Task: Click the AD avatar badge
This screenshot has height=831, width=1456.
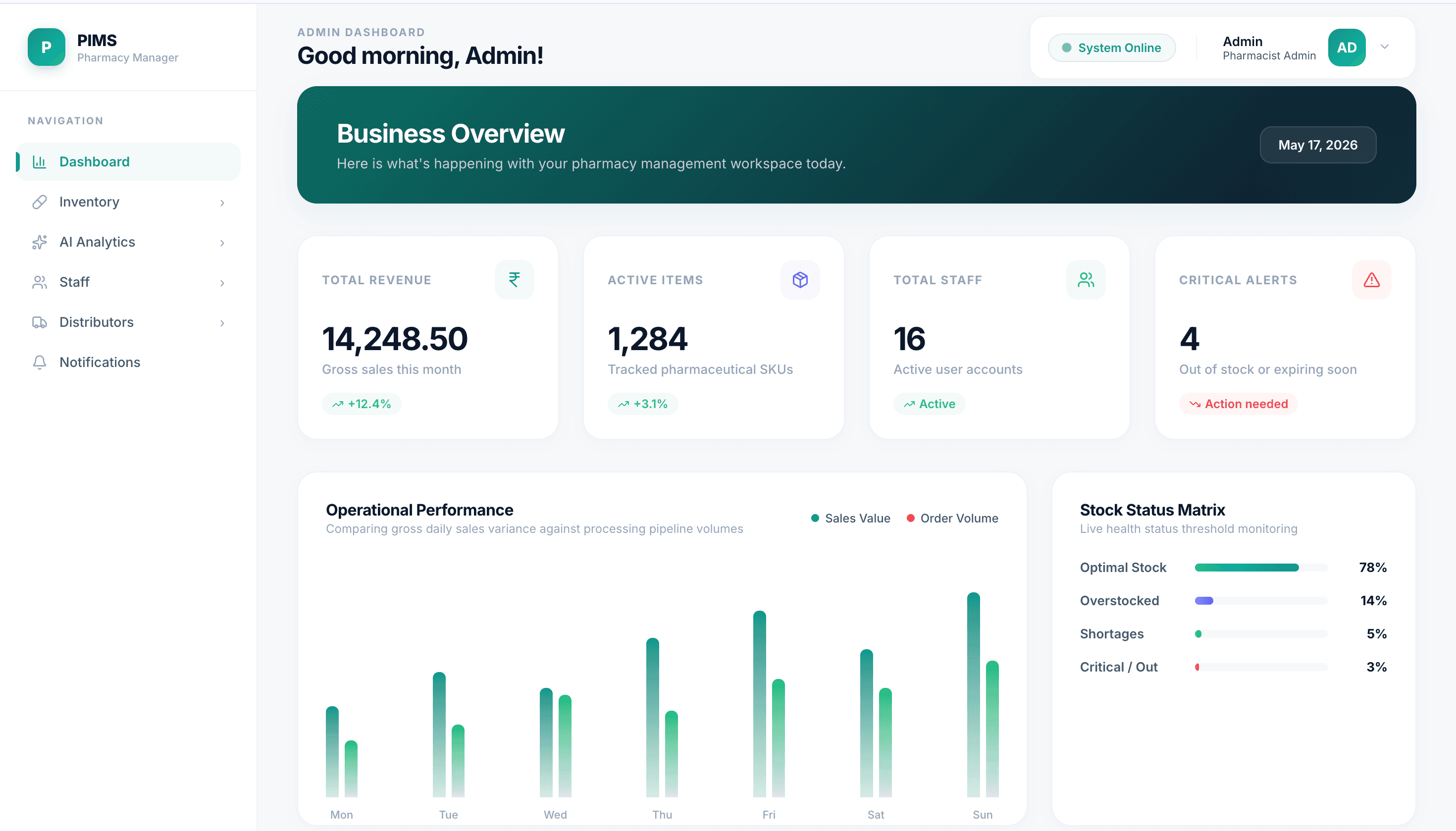Action: 1347,48
